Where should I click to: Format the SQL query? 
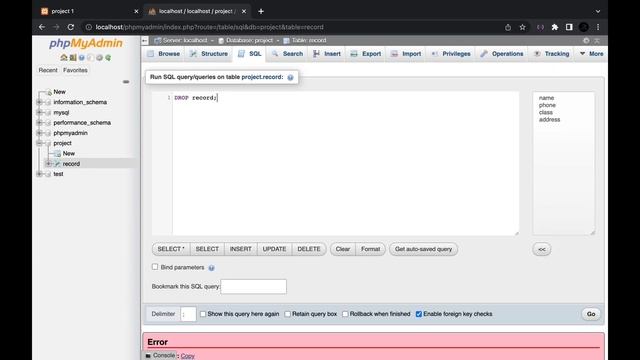[x=371, y=249]
